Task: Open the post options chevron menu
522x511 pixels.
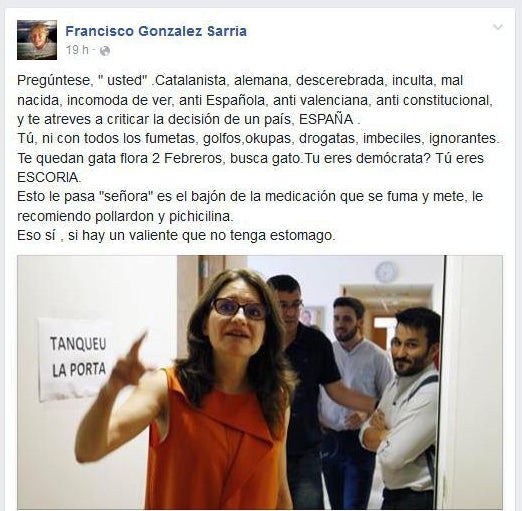Action: click(498, 27)
